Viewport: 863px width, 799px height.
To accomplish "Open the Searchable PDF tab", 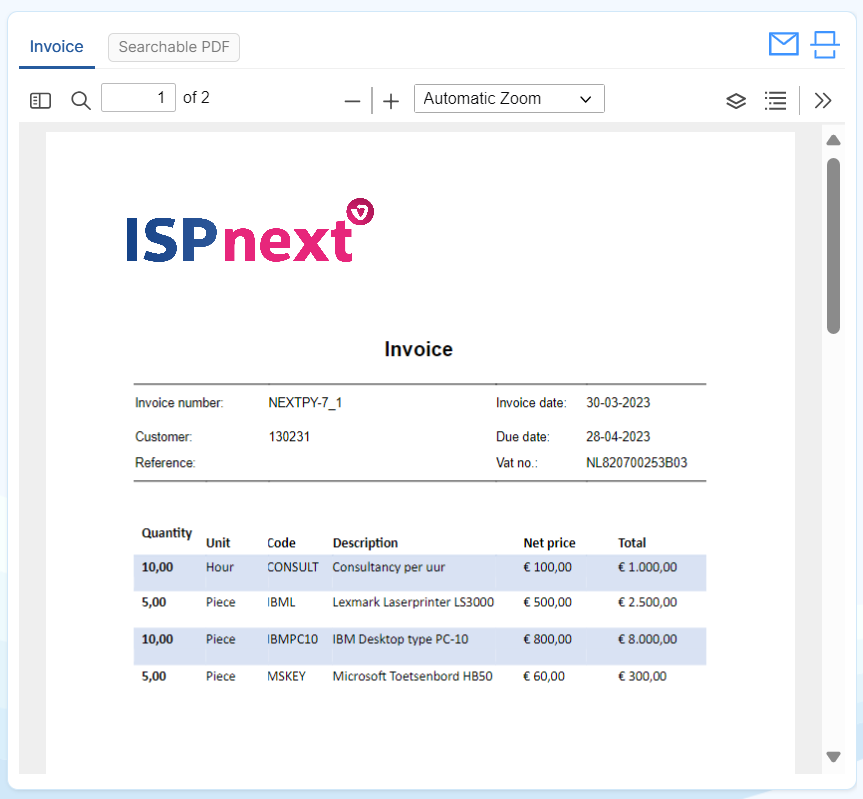I will 174,47.
